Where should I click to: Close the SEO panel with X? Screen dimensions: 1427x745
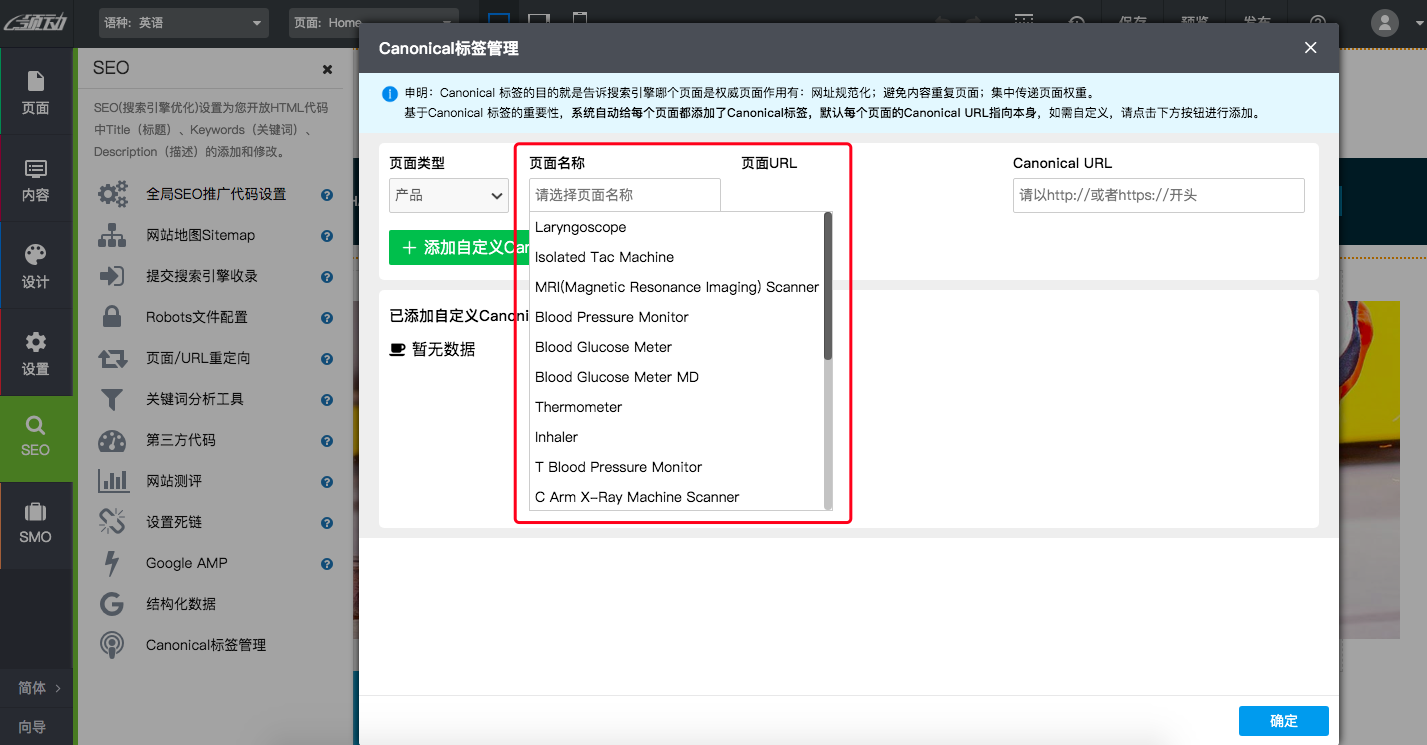tap(327, 69)
